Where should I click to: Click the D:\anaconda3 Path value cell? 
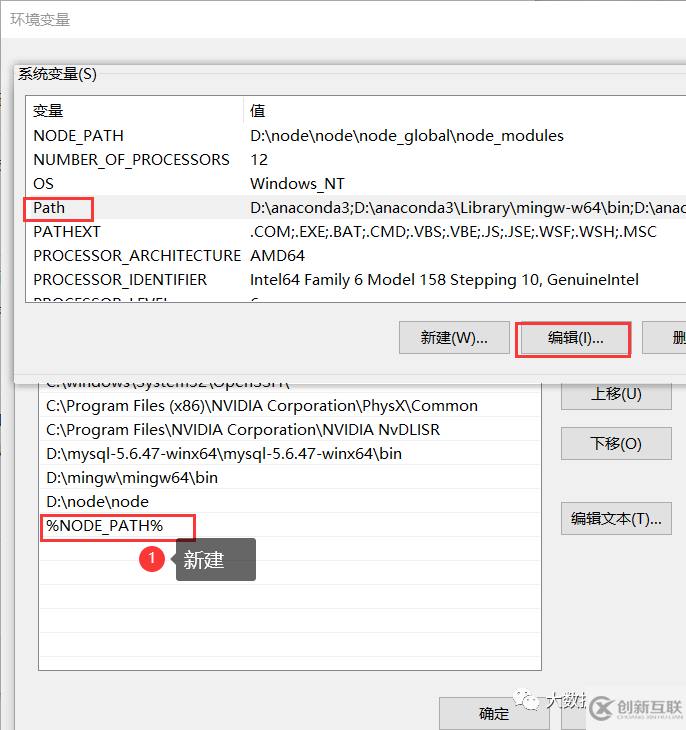[467, 208]
